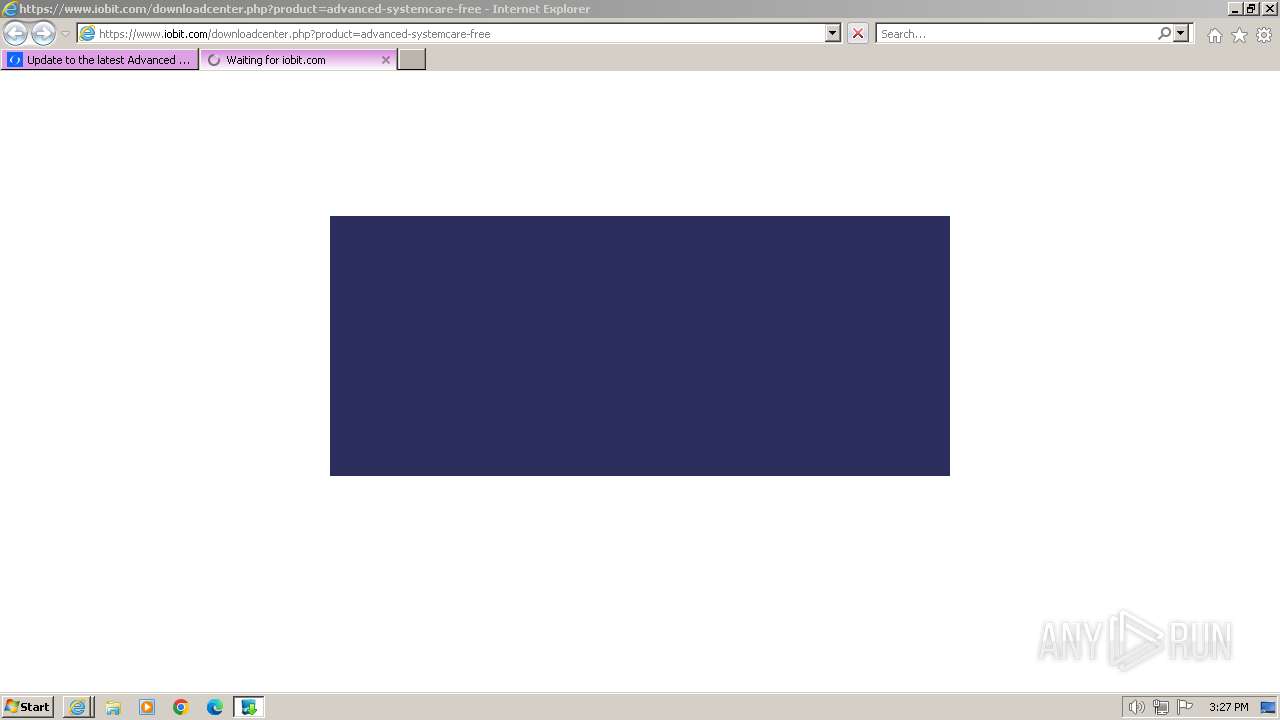
Task: Go forward with the Forward arrow button
Action: pyautogui.click(x=43, y=33)
